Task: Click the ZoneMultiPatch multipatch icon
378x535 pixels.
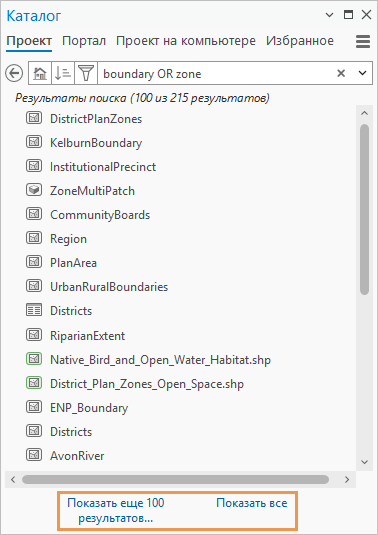Action: [34, 190]
